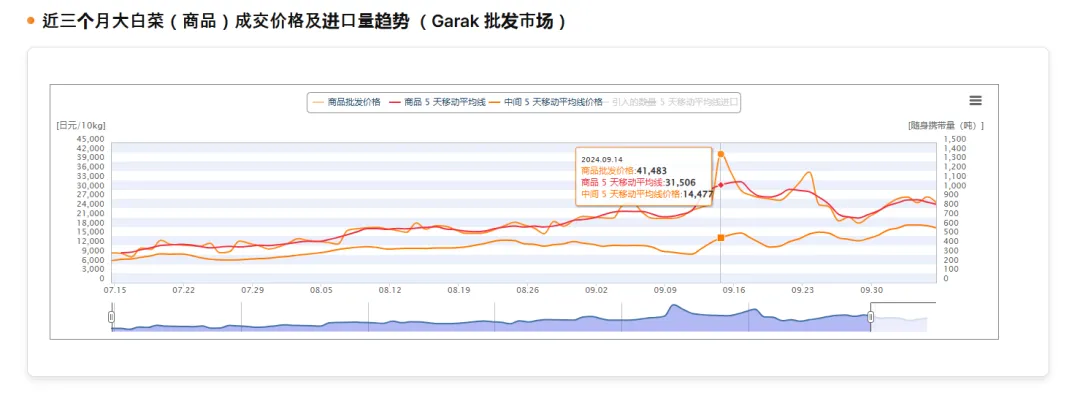Click the 45,000 left axis value
This screenshot has height=401, width=1080.
tap(90, 138)
